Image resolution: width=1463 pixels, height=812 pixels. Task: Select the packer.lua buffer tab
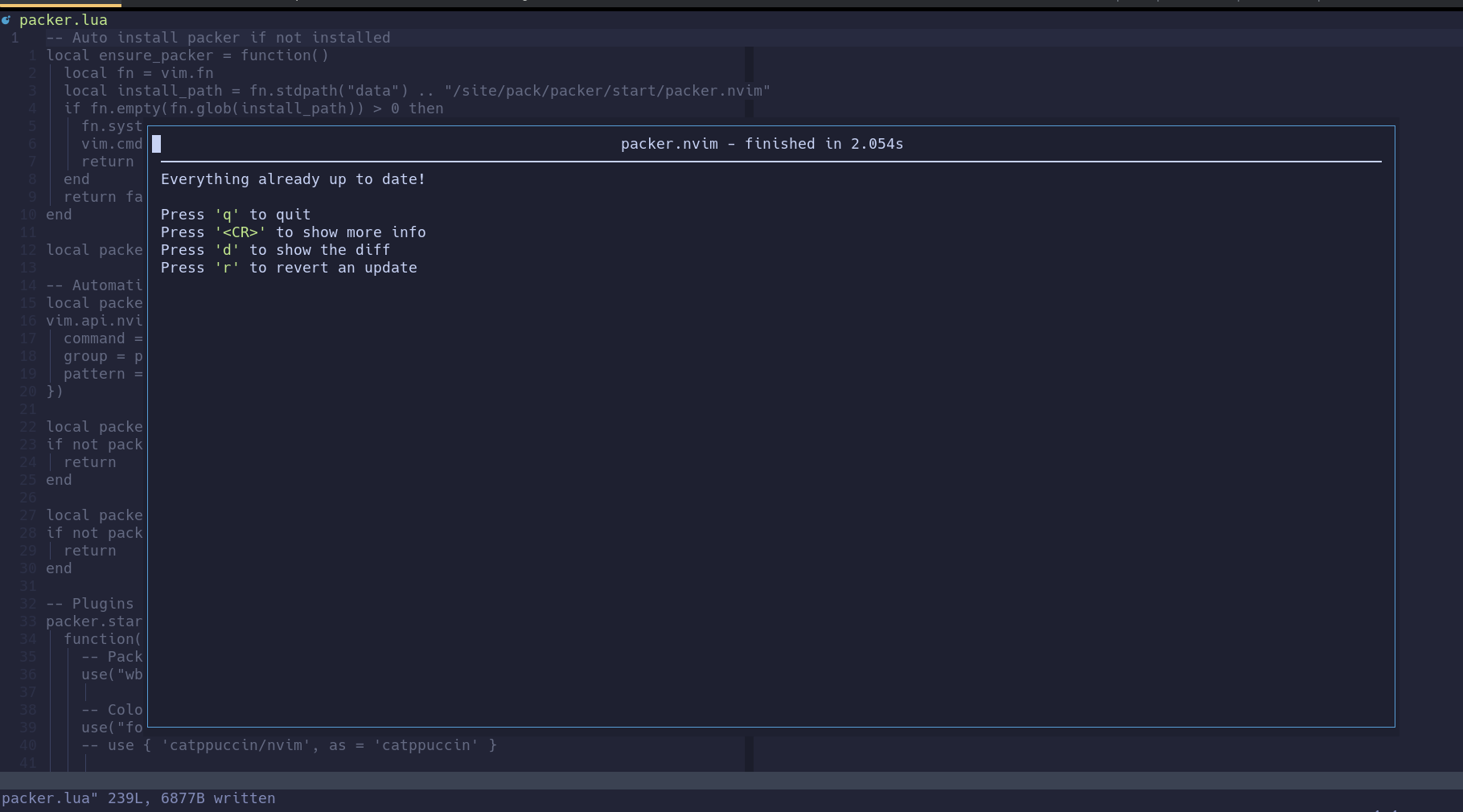click(64, 19)
